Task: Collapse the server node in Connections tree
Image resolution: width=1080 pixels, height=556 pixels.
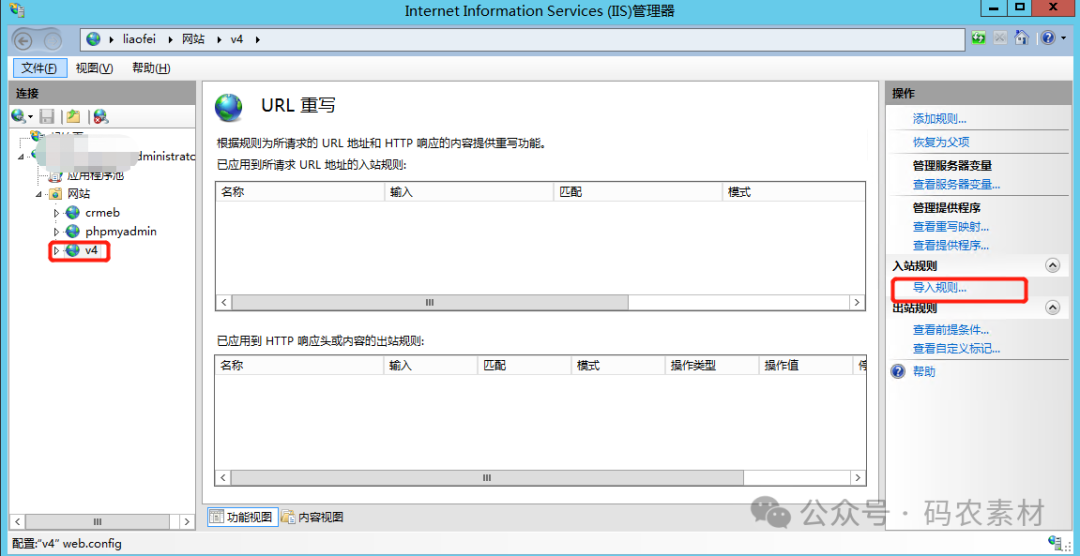Action: coord(22,156)
